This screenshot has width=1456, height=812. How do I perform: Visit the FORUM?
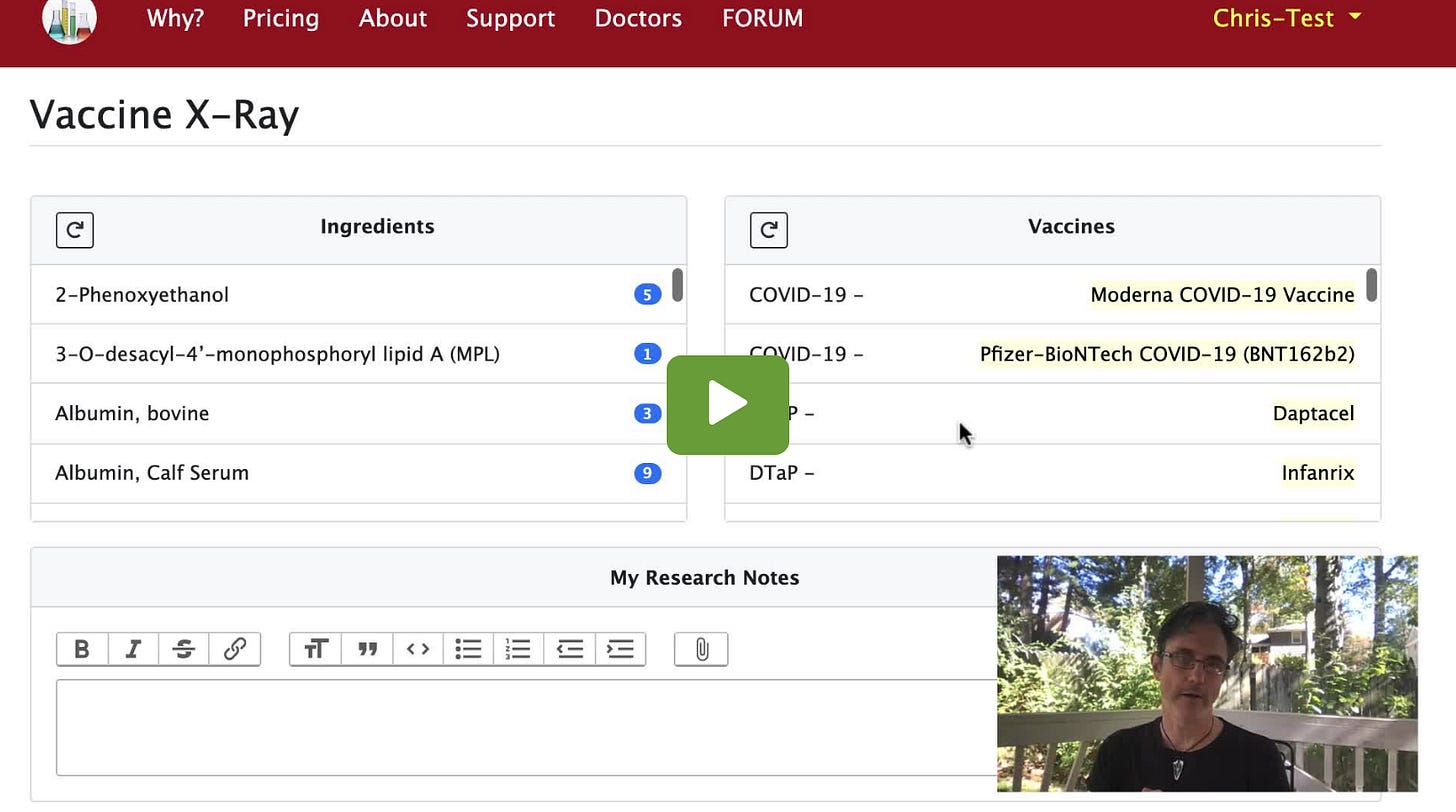pos(762,18)
